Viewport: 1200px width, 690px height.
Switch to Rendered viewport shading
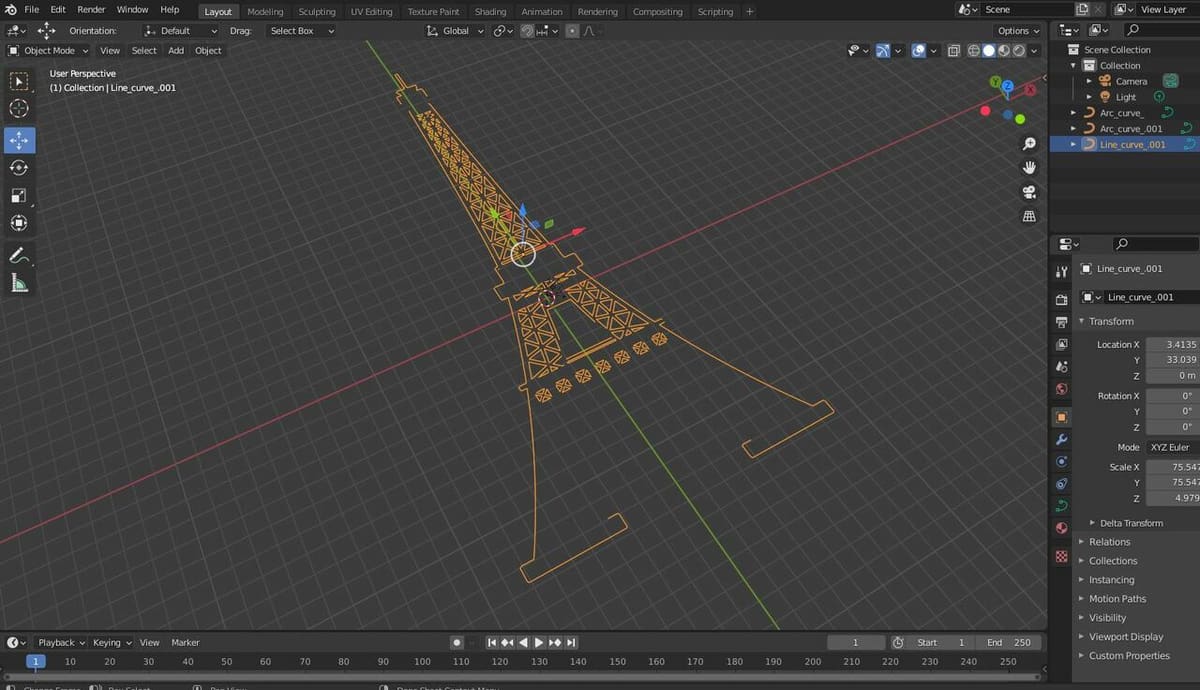coord(1019,51)
